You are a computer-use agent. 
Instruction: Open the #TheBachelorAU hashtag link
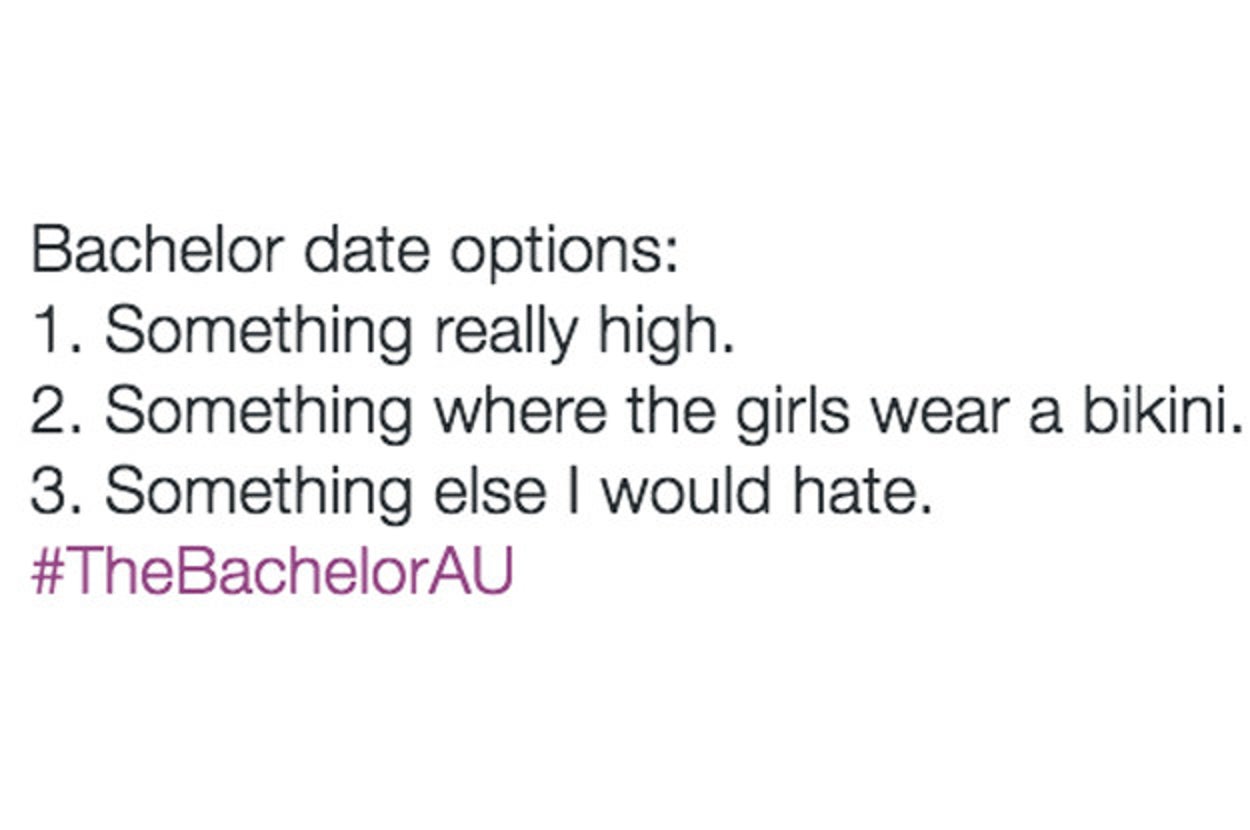coord(272,571)
